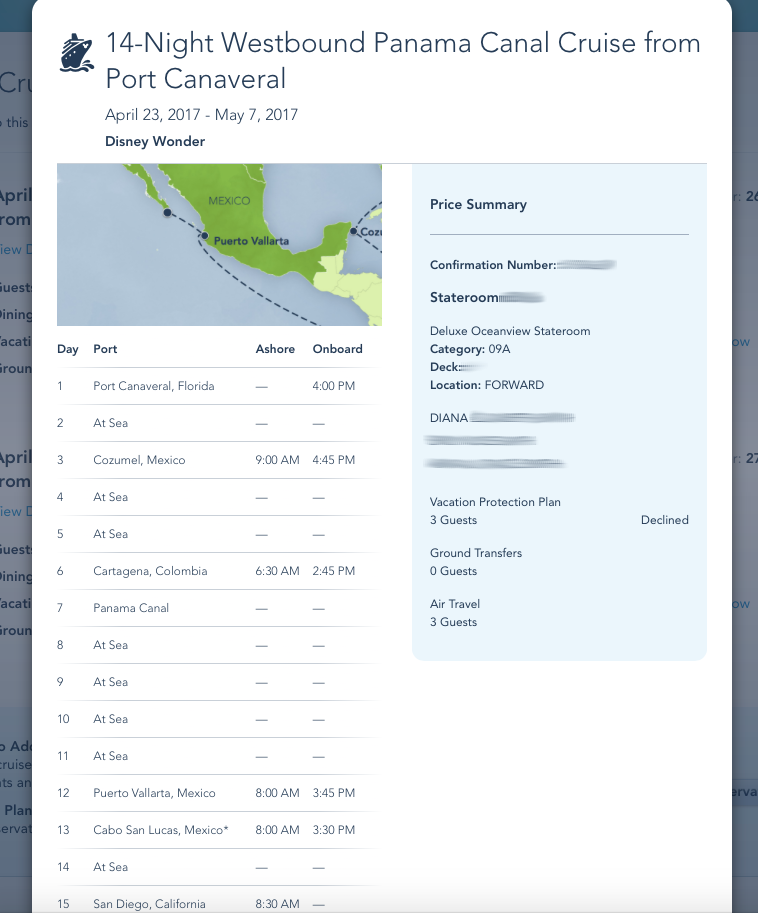Viewport: 758px width, 913px height.
Task: Click 'At Sea' on day 14 row
Action: point(111,867)
